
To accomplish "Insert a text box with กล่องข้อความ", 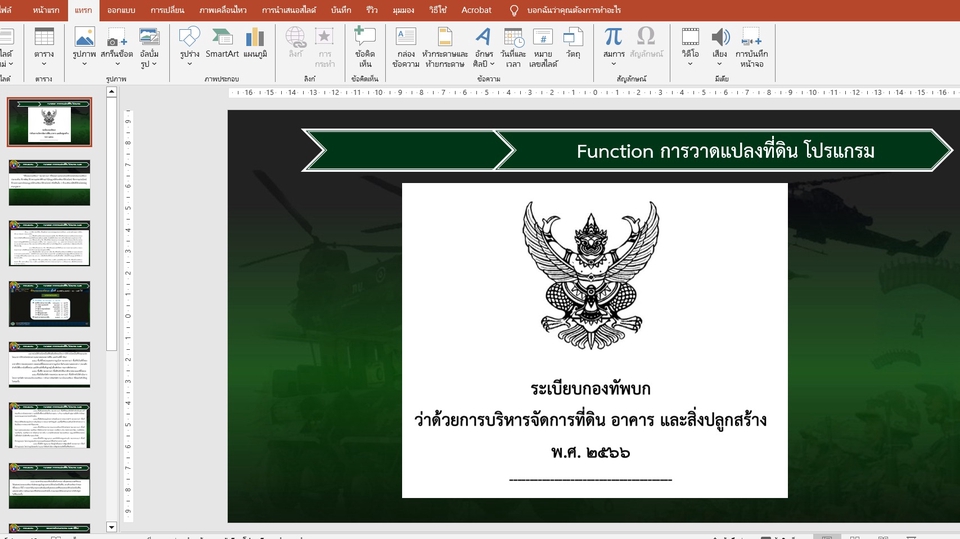I will click(x=405, y=47).
